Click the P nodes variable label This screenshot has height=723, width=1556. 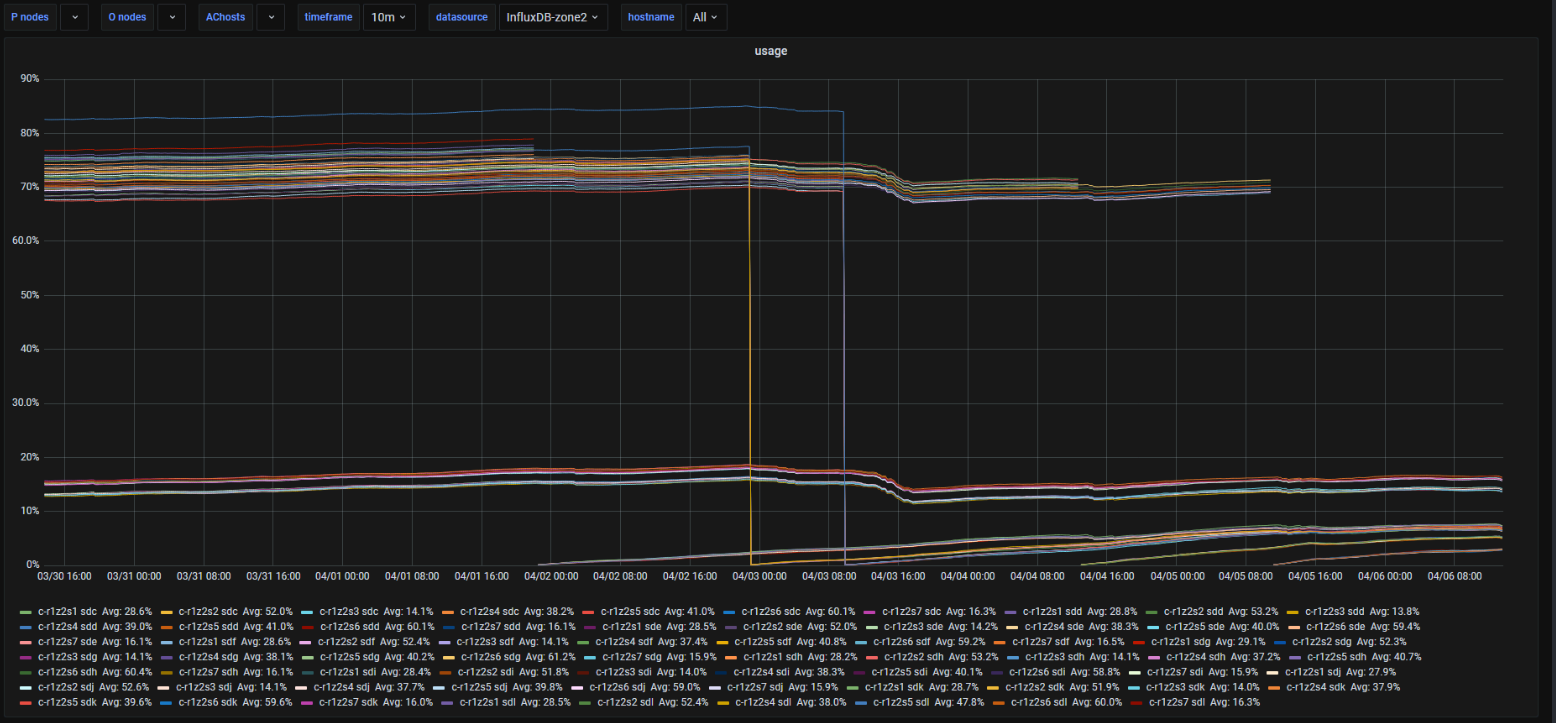30,17
